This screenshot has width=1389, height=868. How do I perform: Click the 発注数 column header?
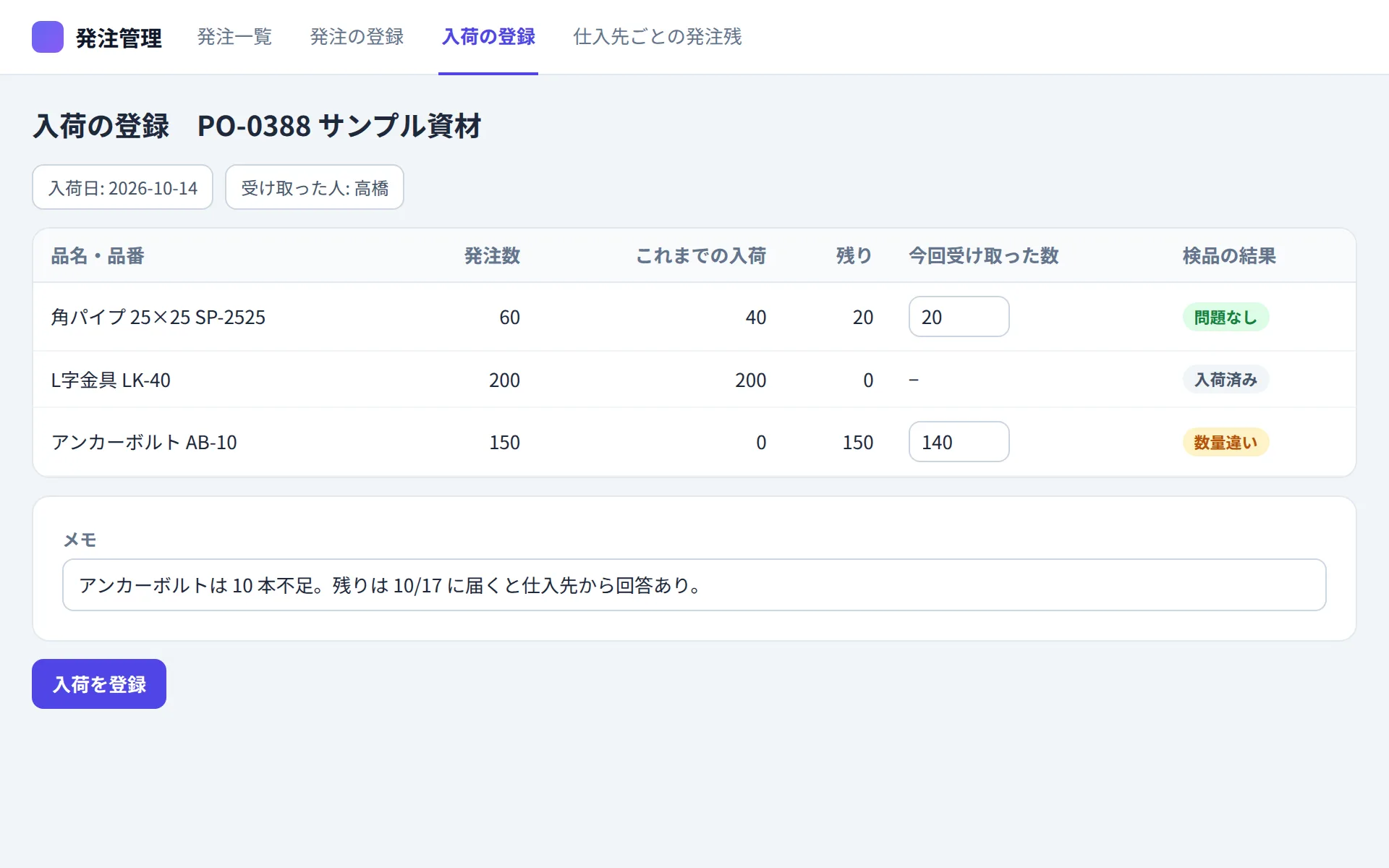click(492, 256)
